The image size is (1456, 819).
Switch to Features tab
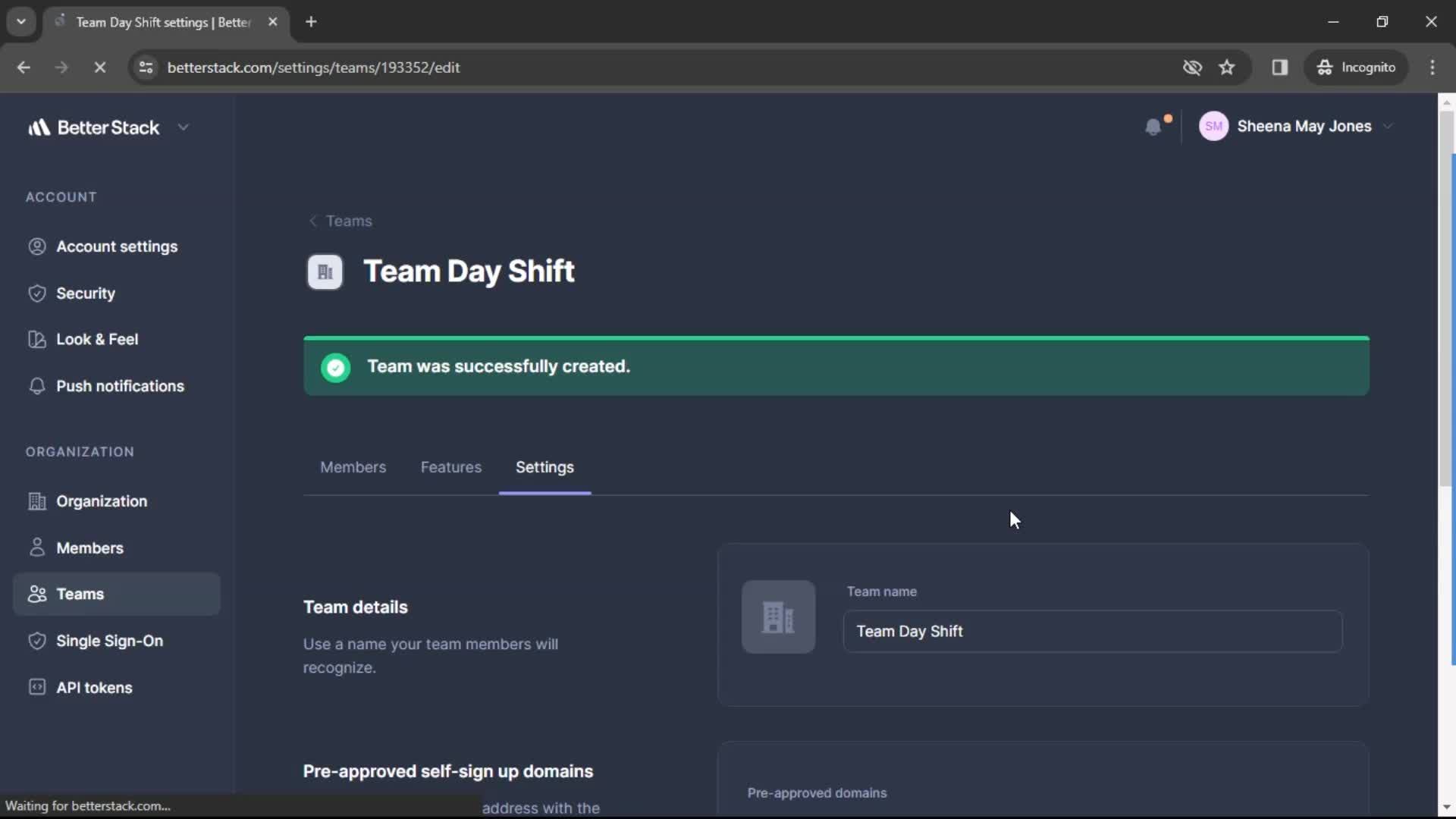[x=451, y=467]
